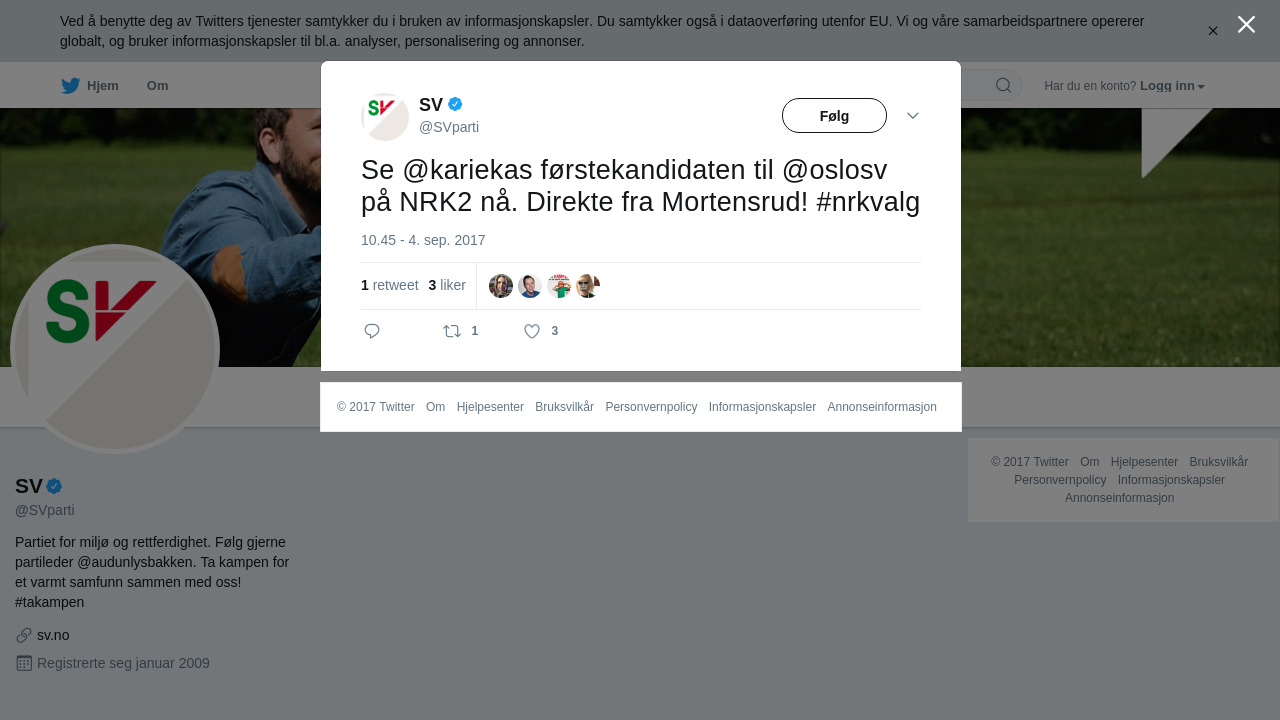The image size is (1280, 720).
Task: Close the tweet overlay with large X
Action: click(x=1246, y=24)
